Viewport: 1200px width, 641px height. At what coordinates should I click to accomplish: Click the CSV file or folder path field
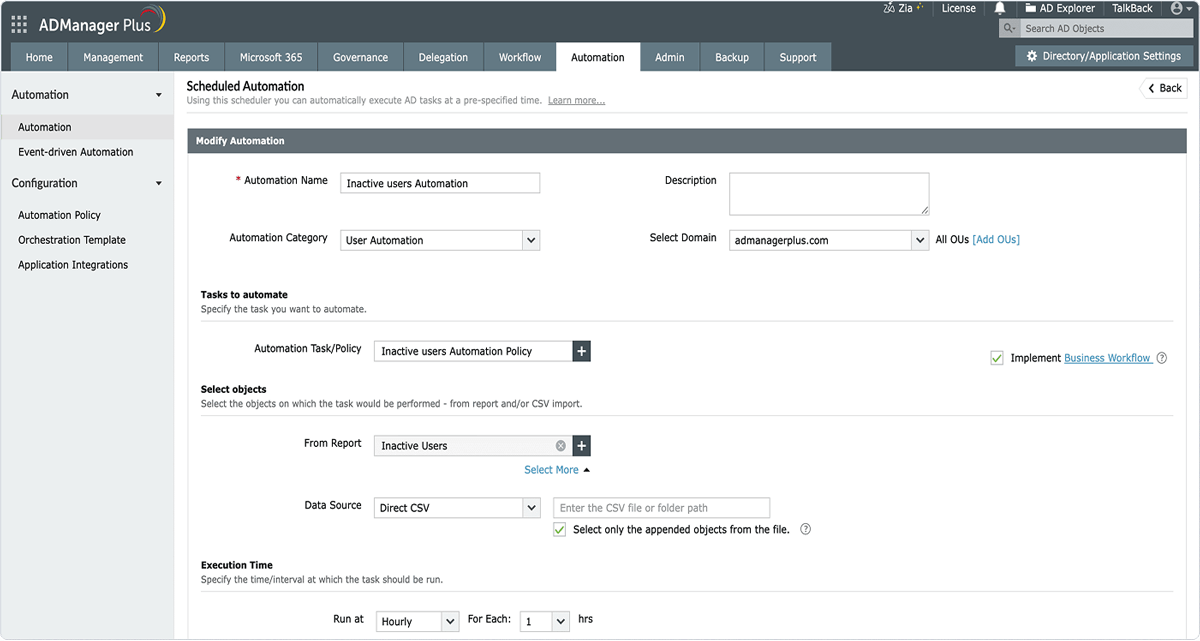(662, 508)
